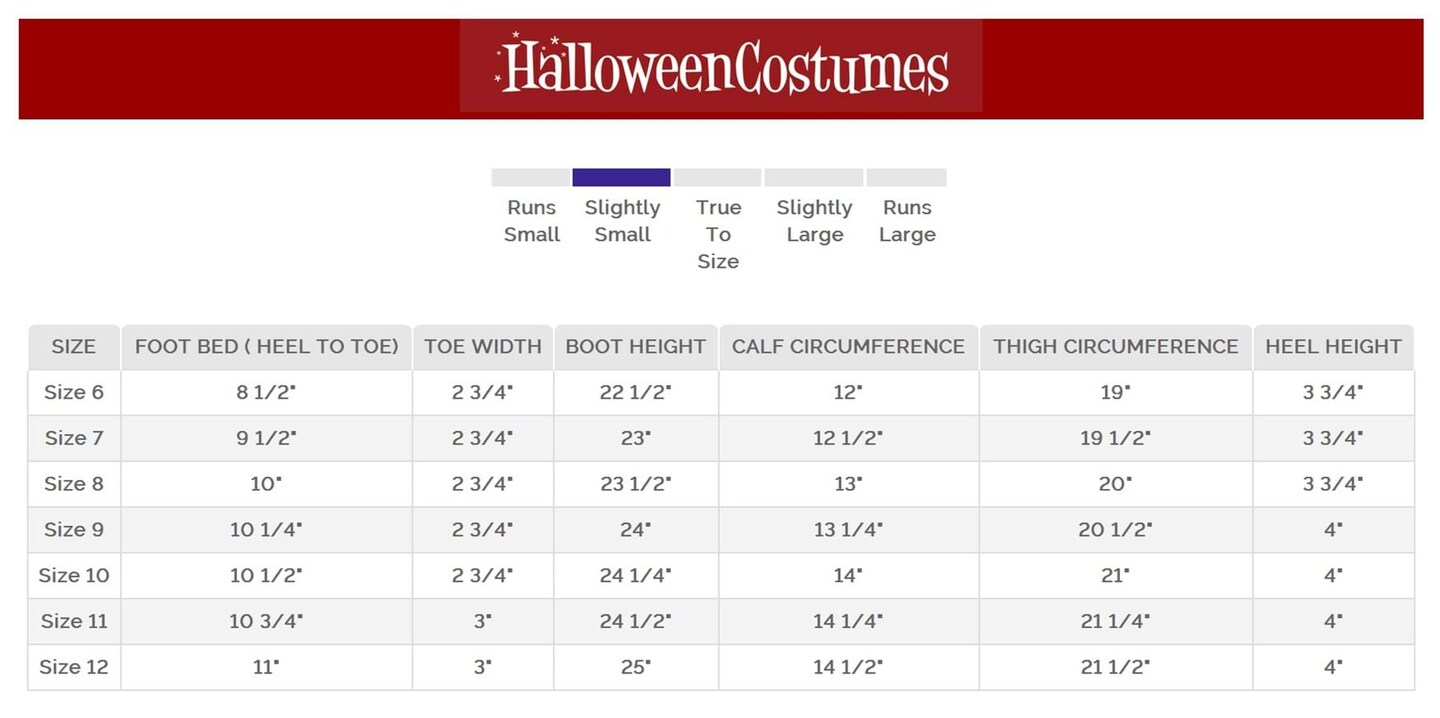Select the True To Size bar segment
Image resolution: width=1440 pixels, height=718 pixels.
(x=717, y=178)
